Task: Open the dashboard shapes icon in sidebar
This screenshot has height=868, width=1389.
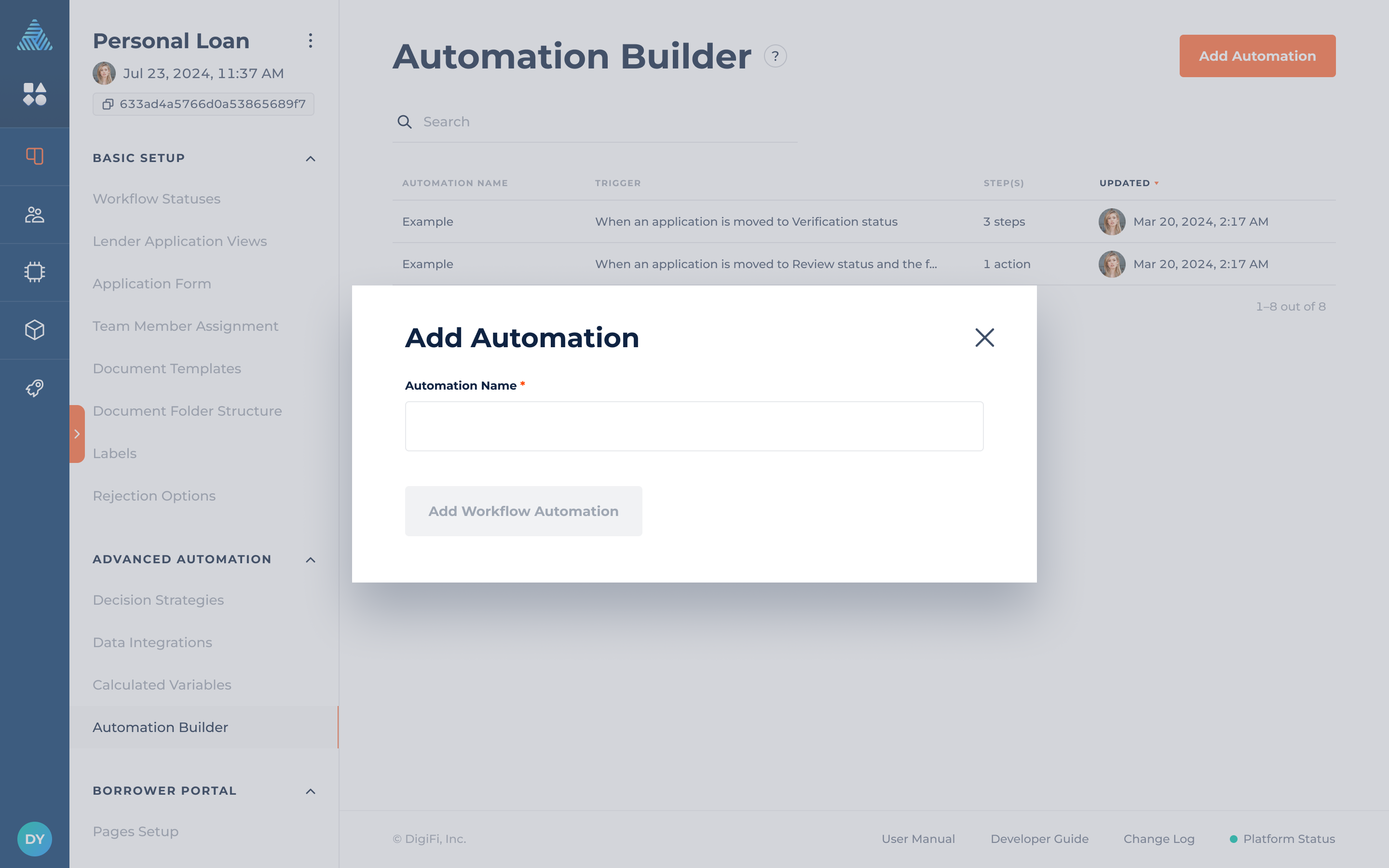Action: [34, 94]
